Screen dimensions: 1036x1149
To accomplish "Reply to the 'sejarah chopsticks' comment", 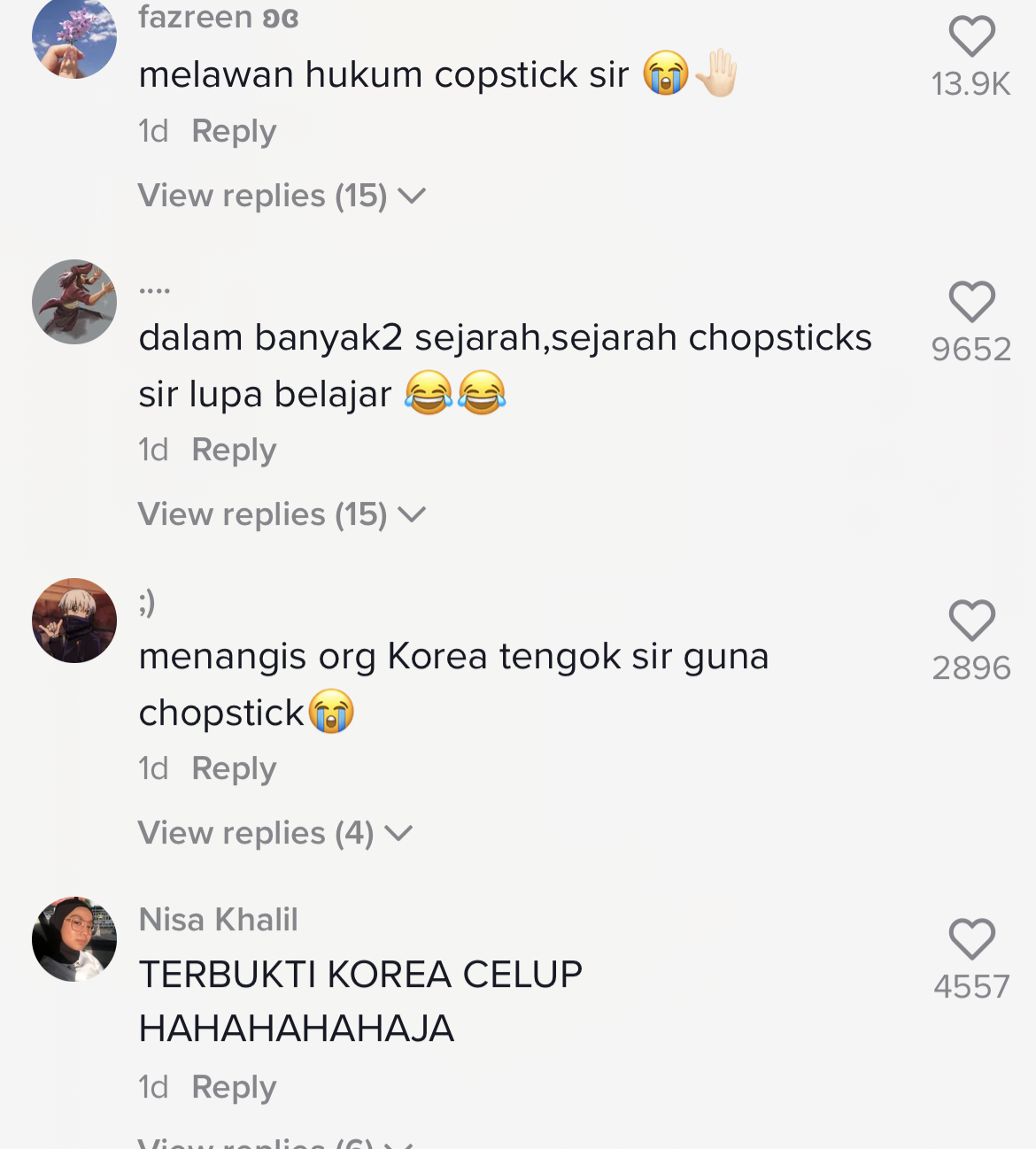I will (x=234, y=450).
